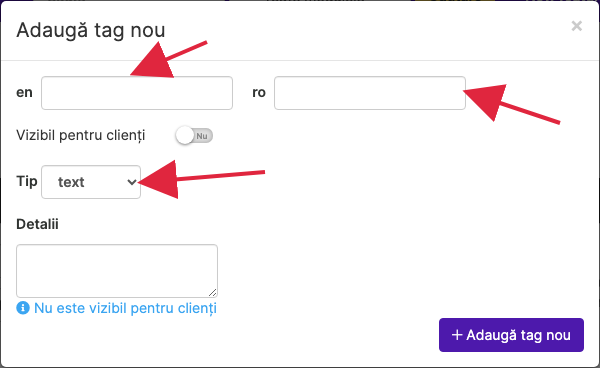
Task: Submit with the Adaugă tag nou button
Action: [x=511, y=335]
